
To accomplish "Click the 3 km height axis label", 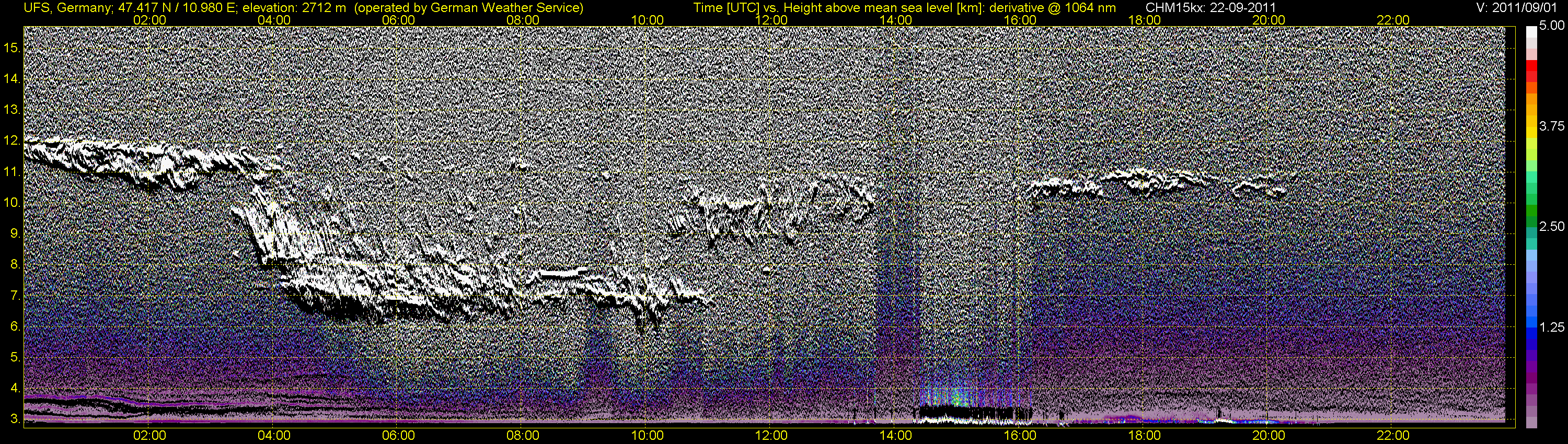I will (x=15, y=419).
